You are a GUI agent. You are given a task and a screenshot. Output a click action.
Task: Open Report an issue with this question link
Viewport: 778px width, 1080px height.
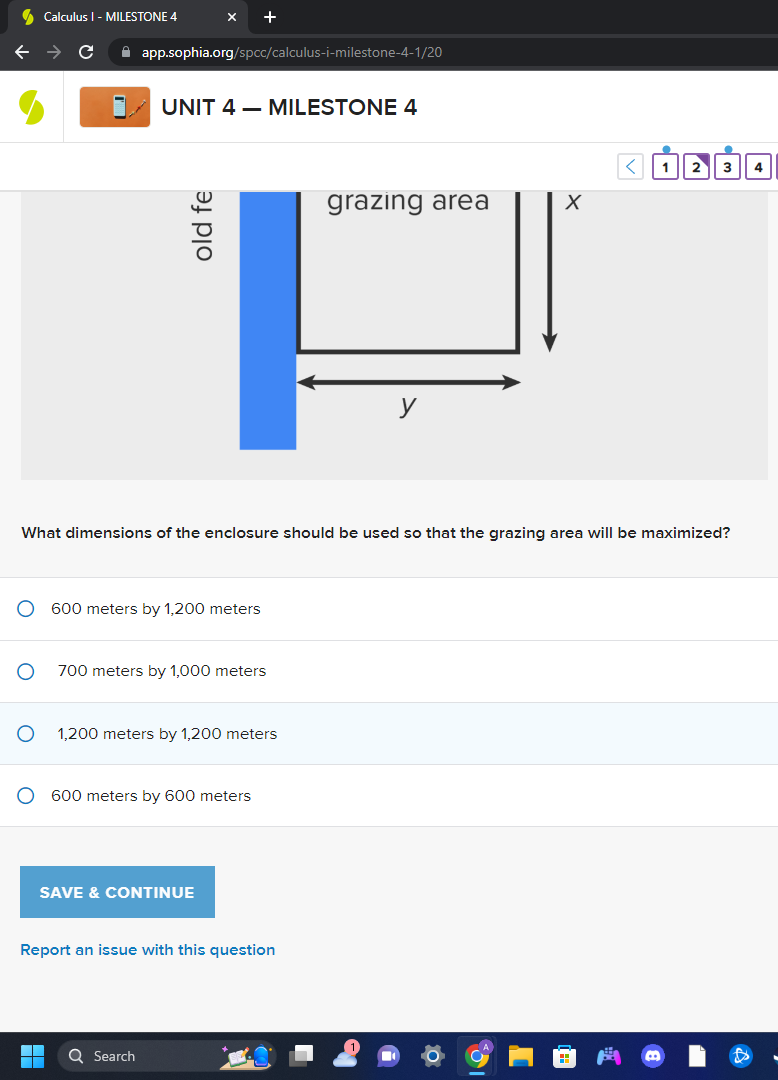pyautogui.click(x=147, y=949)
